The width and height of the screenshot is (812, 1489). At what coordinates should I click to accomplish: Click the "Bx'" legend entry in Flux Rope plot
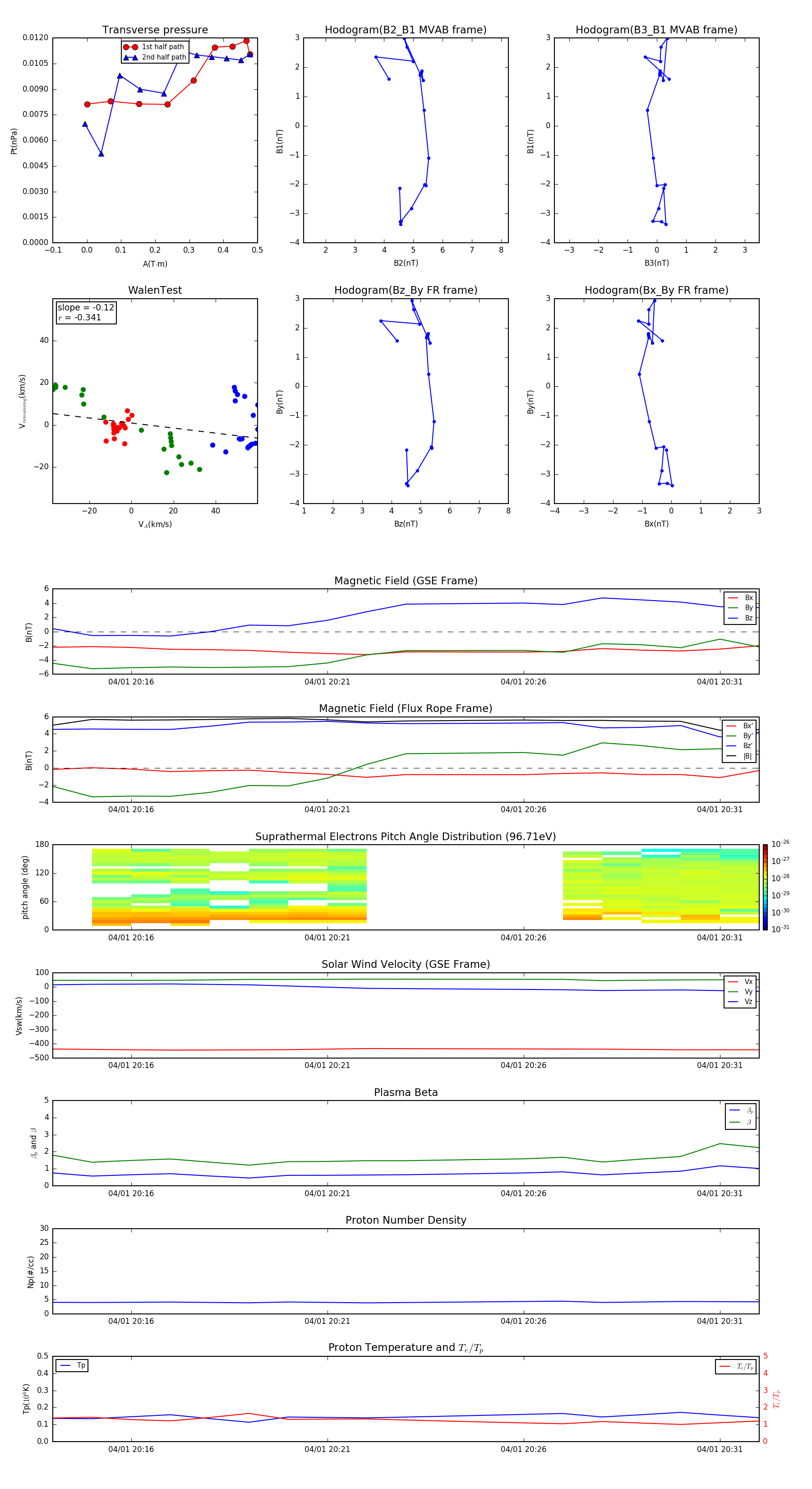pos(740,726)
